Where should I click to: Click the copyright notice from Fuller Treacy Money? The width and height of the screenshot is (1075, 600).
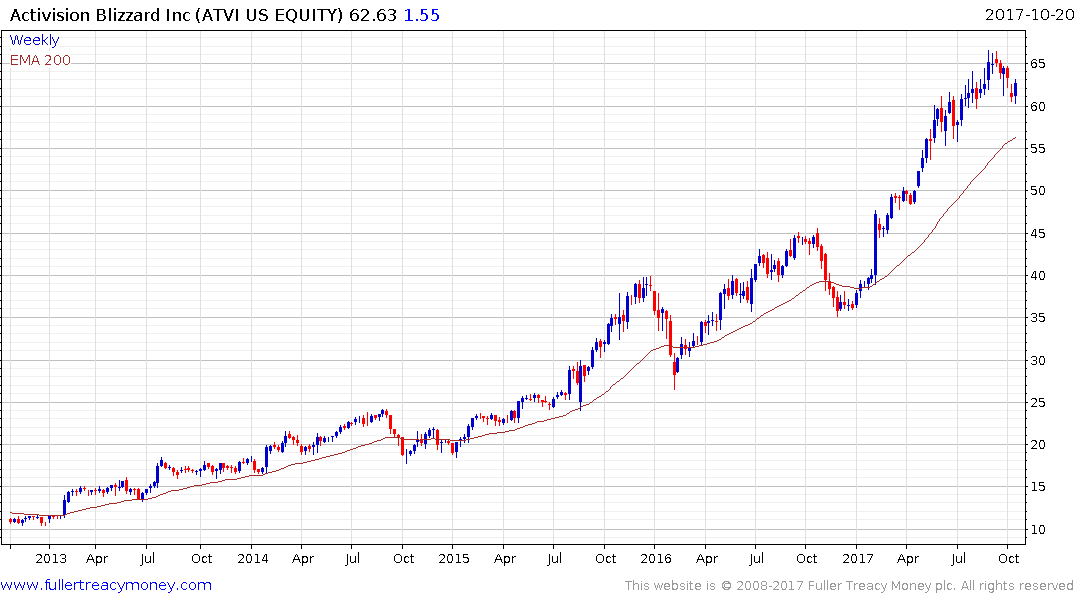849,586
